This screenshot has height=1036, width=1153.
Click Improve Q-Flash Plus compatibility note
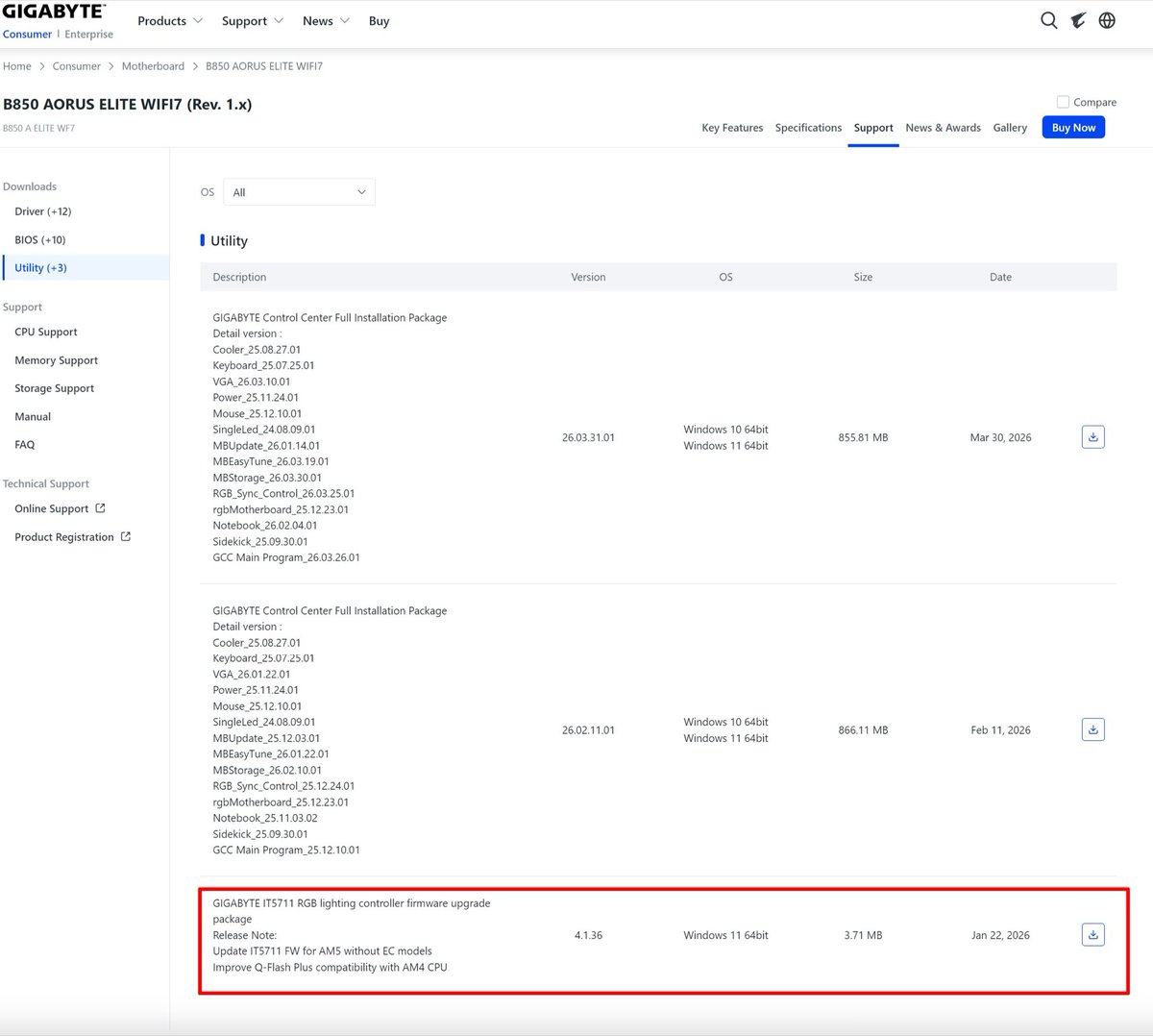tap(330, 968)
